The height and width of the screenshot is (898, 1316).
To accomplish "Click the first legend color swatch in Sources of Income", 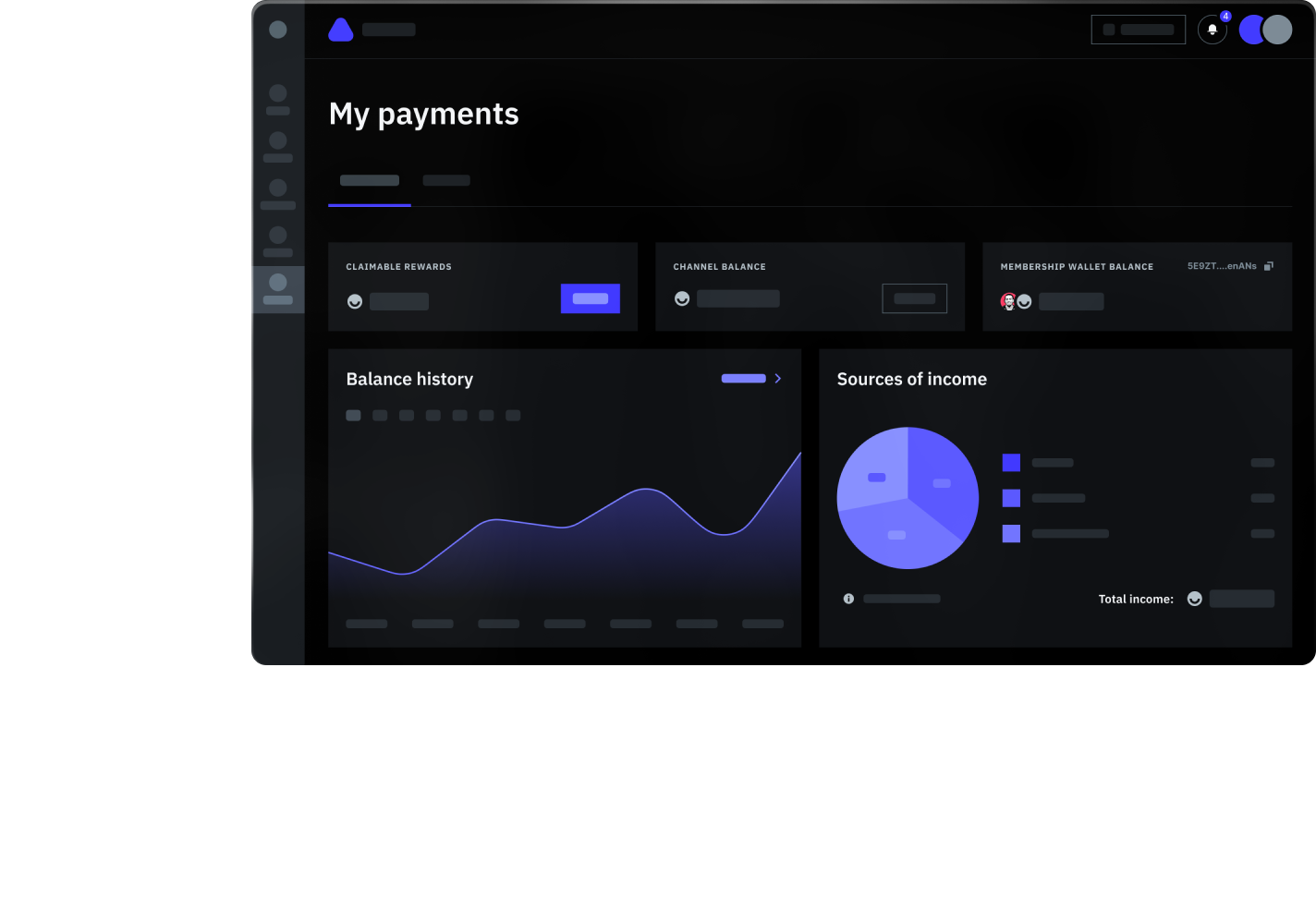I will click(1011, 462).
